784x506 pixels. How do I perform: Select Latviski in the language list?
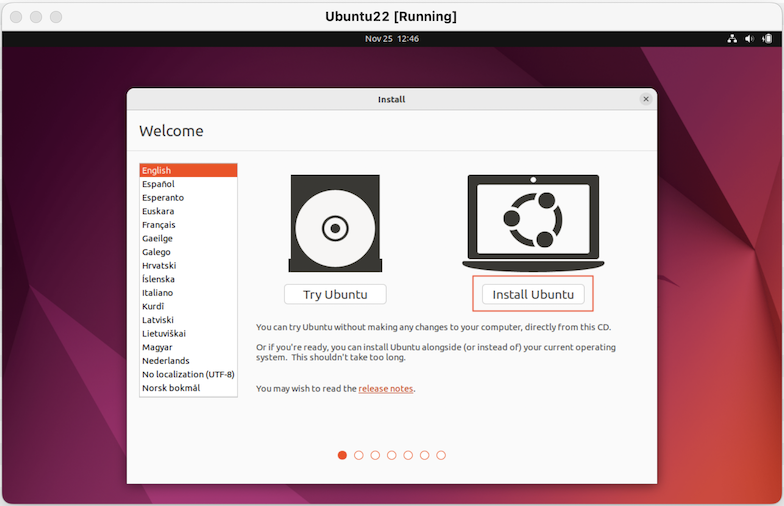(x=188, y=320)
